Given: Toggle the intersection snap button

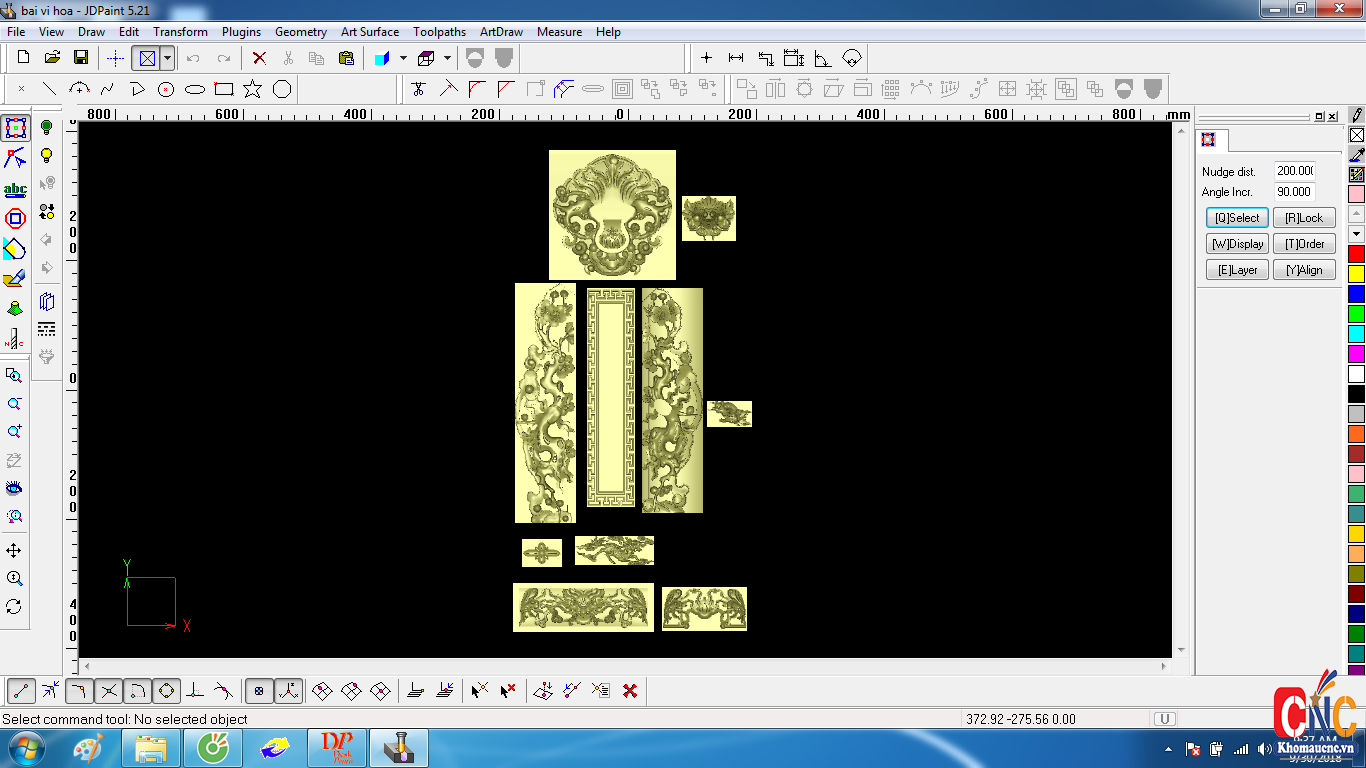Looking at the screenshot, I should [x=109, y=690].
